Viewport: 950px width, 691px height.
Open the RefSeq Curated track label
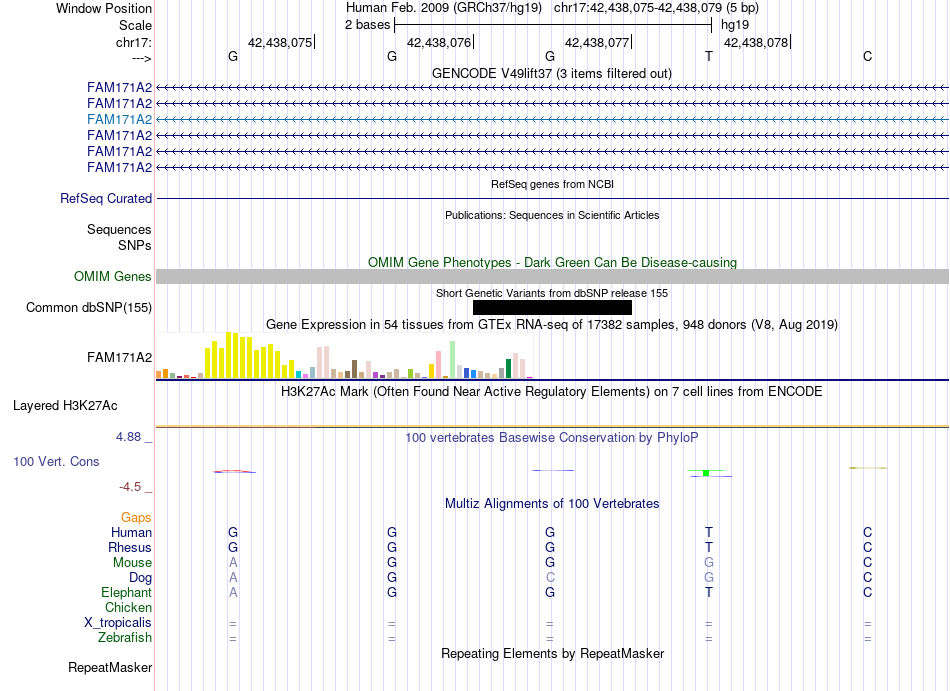click(106, 199)
